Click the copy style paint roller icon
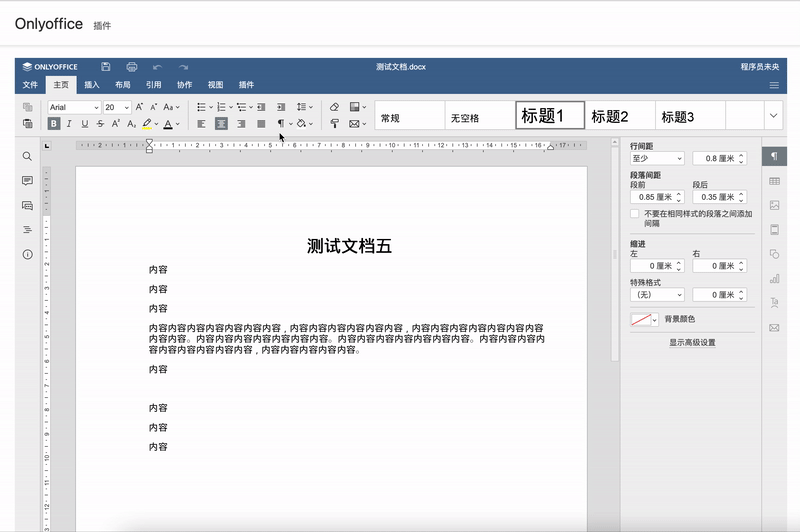This screenshot has height=532, width=800. pyautogui.click(x=334, y=124)
